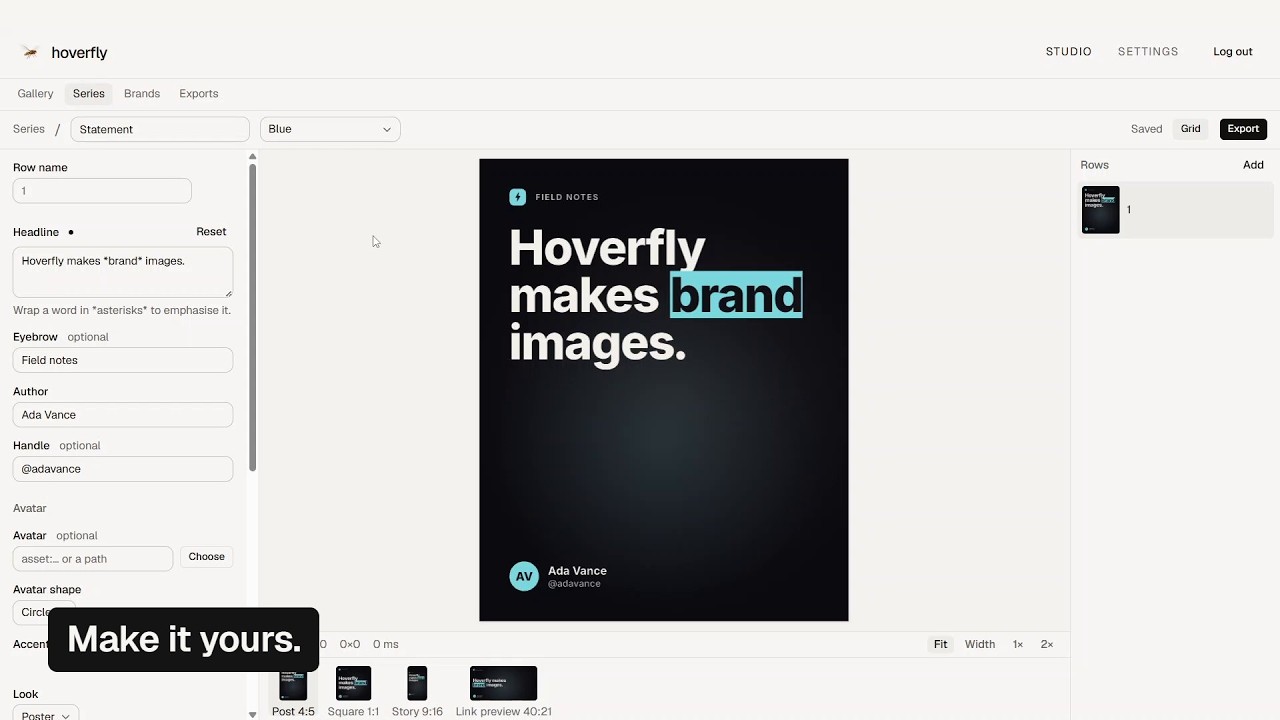Image resolution: width=1280 pixels, height=720 pixels.
Task: Click the 0 ms render time text
Action: [386, 644]
